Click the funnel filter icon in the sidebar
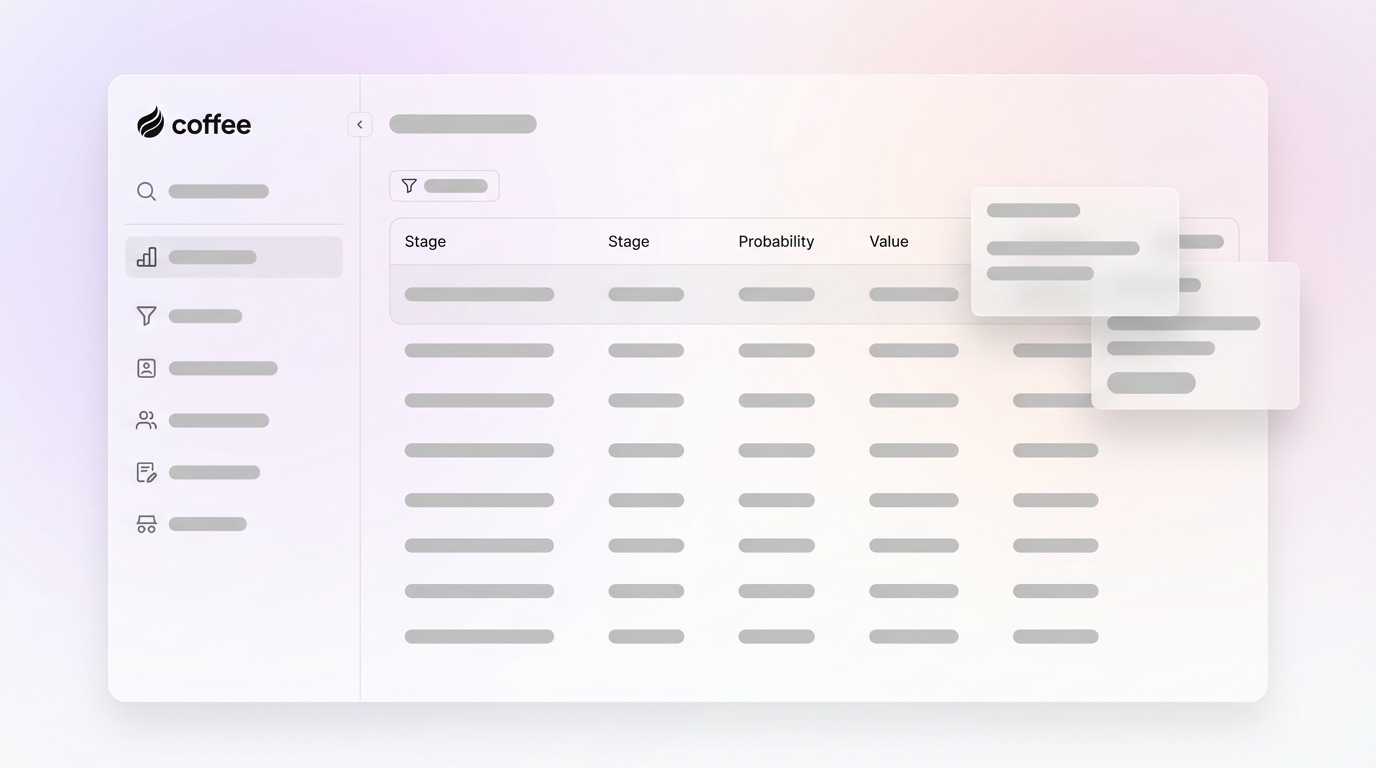1376x768 pixels. tap(146, 315)
